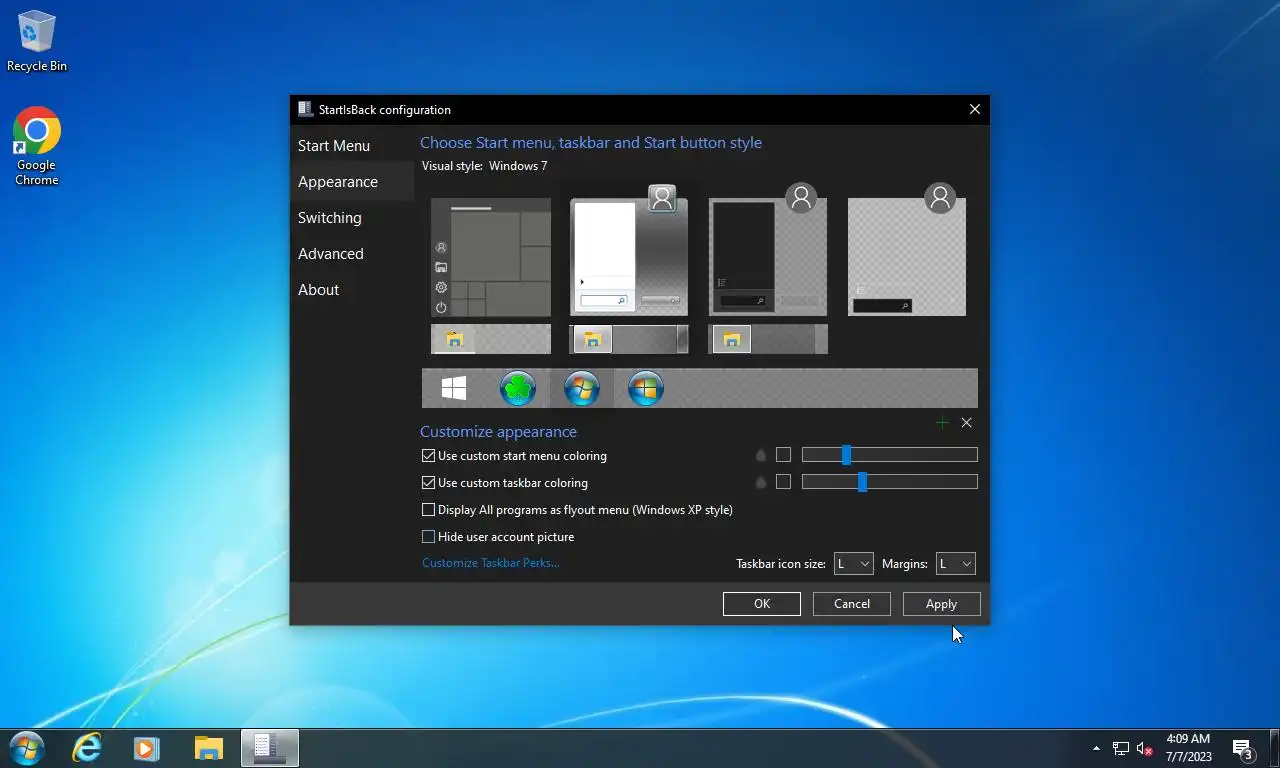Open Windows Media Player from taskbar
The image size is (1280, 768).
[x=147, y=748]
